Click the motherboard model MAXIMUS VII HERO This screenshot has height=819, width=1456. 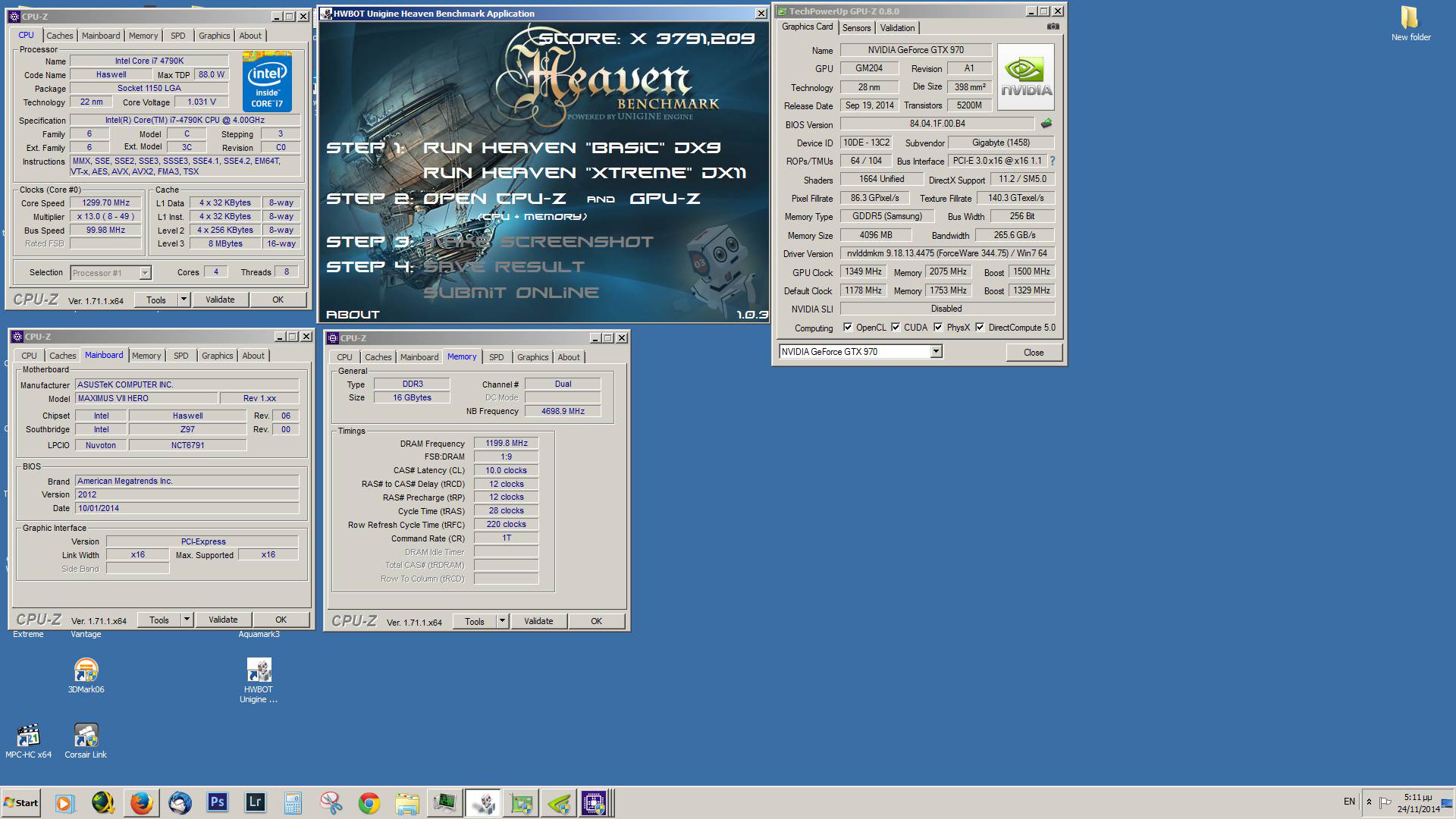pos(146,398)
